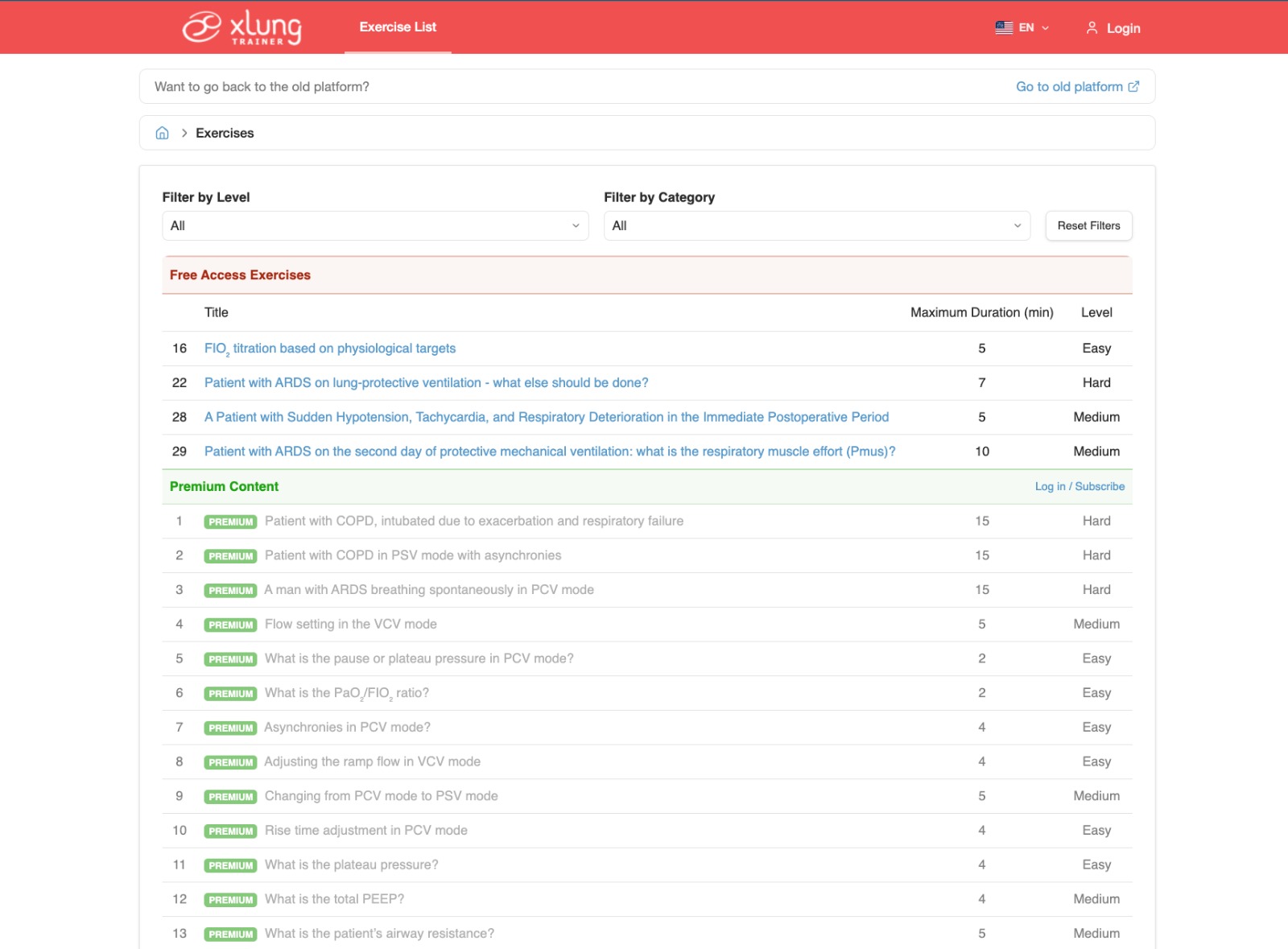This screenshot has width=1288, height=949.
Task: Click the xlung Trainer logo
Action: [242, 27]
